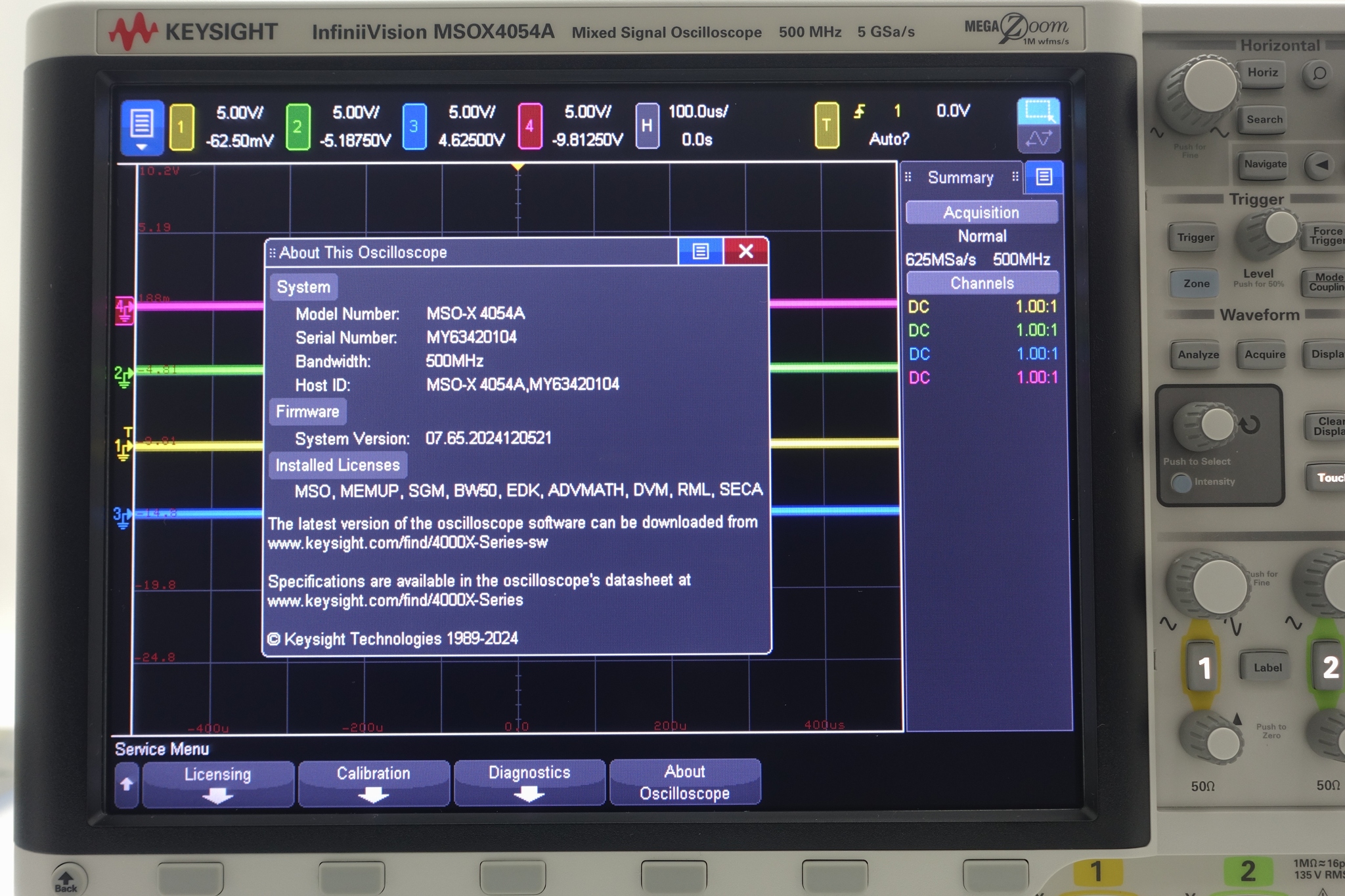Screen dimensions: 1345x896
Task: Click the channel 3 ground marker
Action: (122, 517)
